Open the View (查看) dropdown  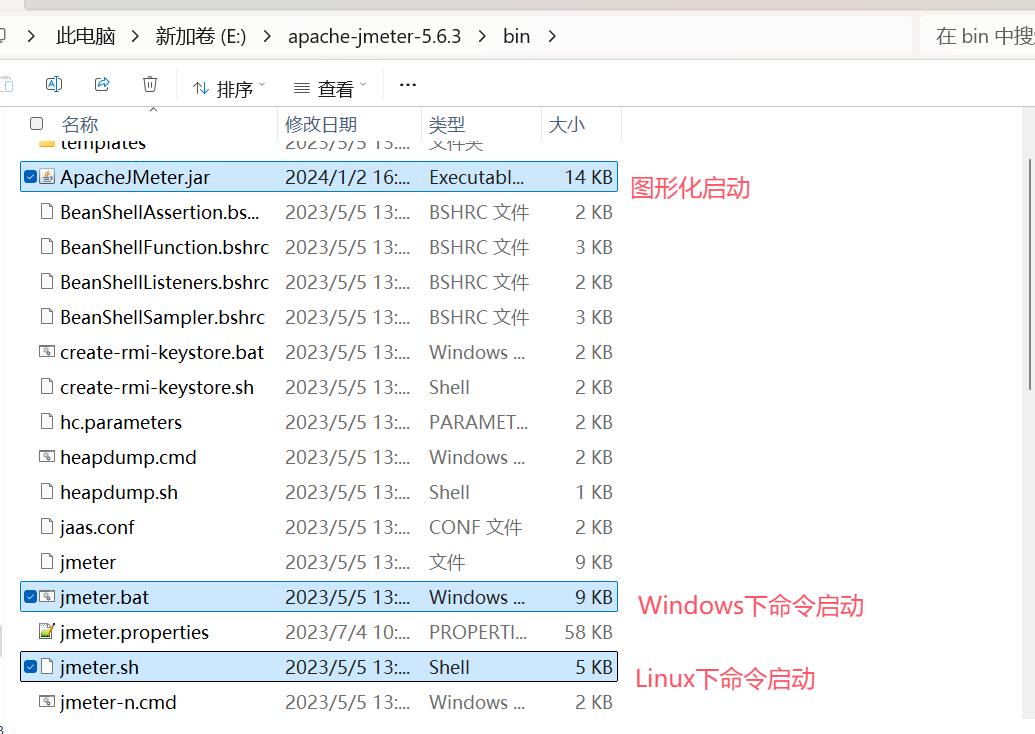pos(329,88)
